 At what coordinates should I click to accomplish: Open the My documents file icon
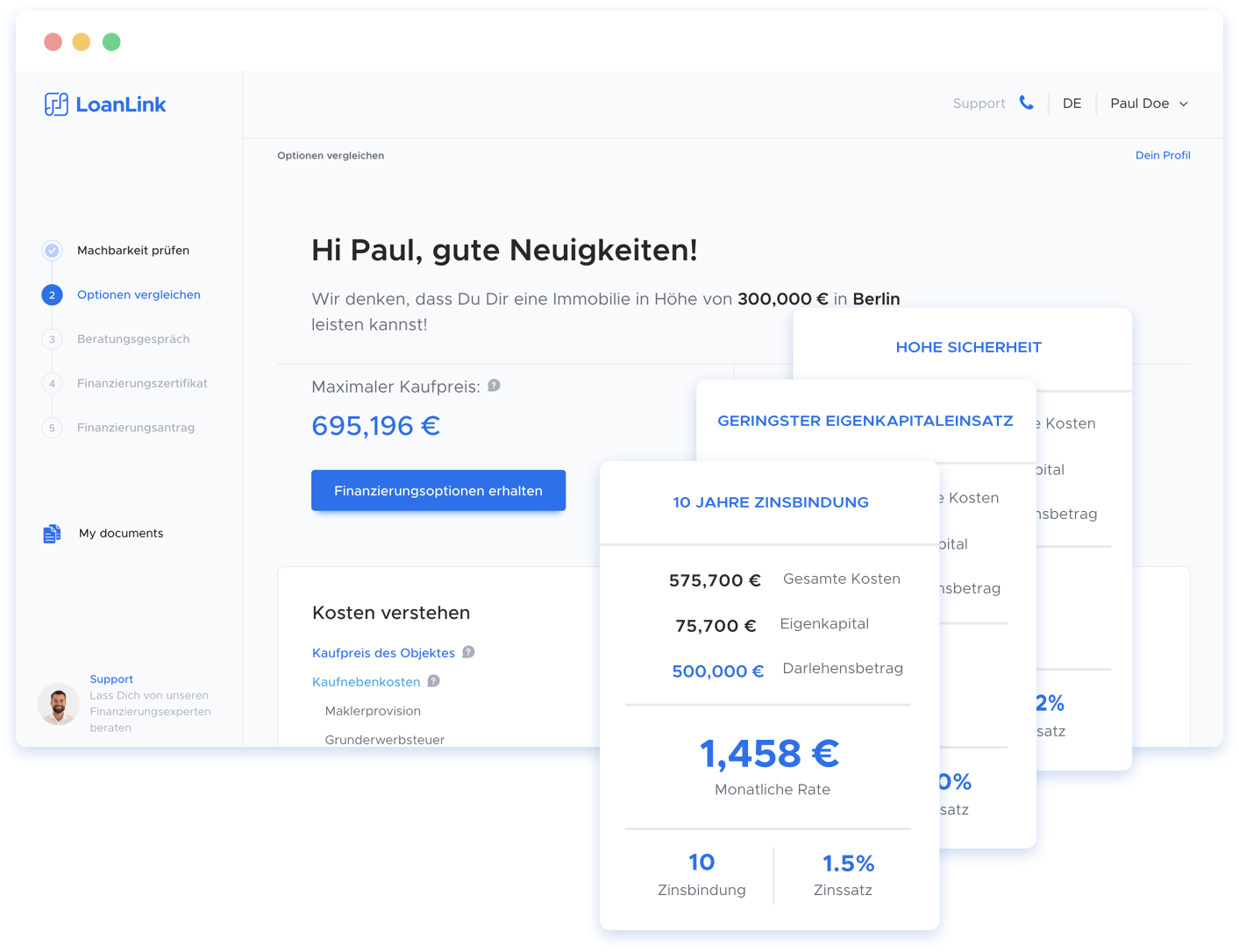pyautogui.click(x=52, y=534)
